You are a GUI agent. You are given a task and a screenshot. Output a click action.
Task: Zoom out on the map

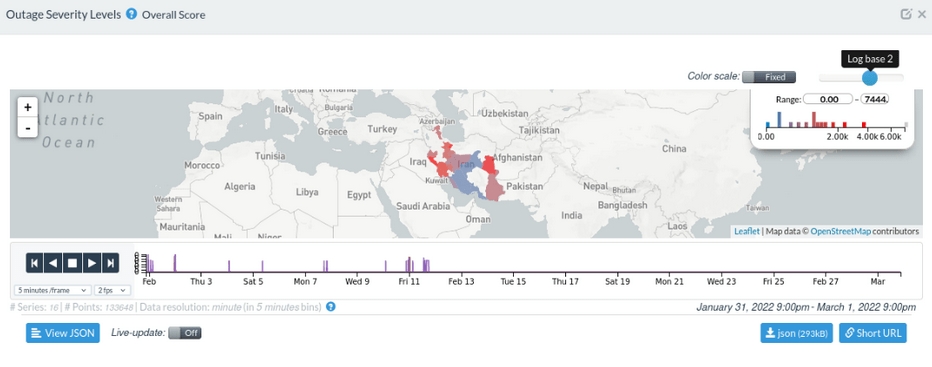(x=27, y=127)
